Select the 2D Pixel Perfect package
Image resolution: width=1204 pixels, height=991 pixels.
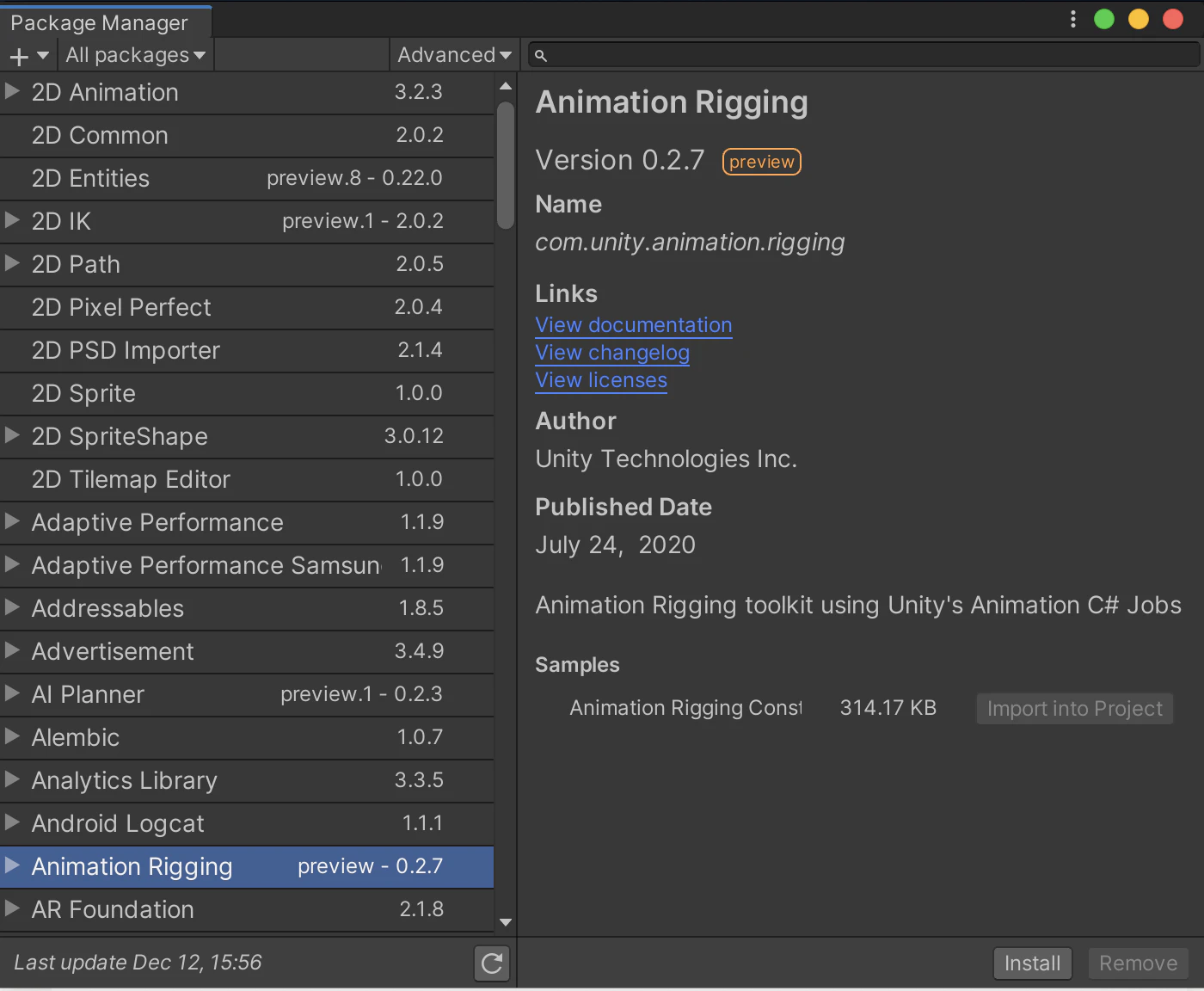pyautogui.click(x=247, y=308)
